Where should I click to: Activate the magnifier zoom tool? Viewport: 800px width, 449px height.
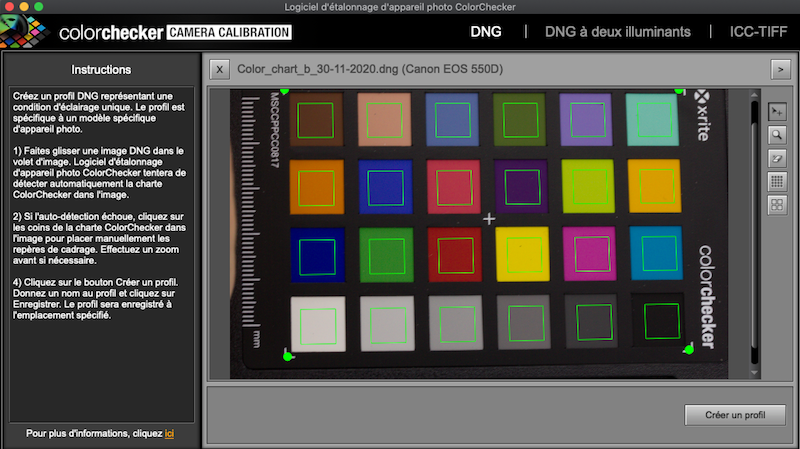point(777,135)
